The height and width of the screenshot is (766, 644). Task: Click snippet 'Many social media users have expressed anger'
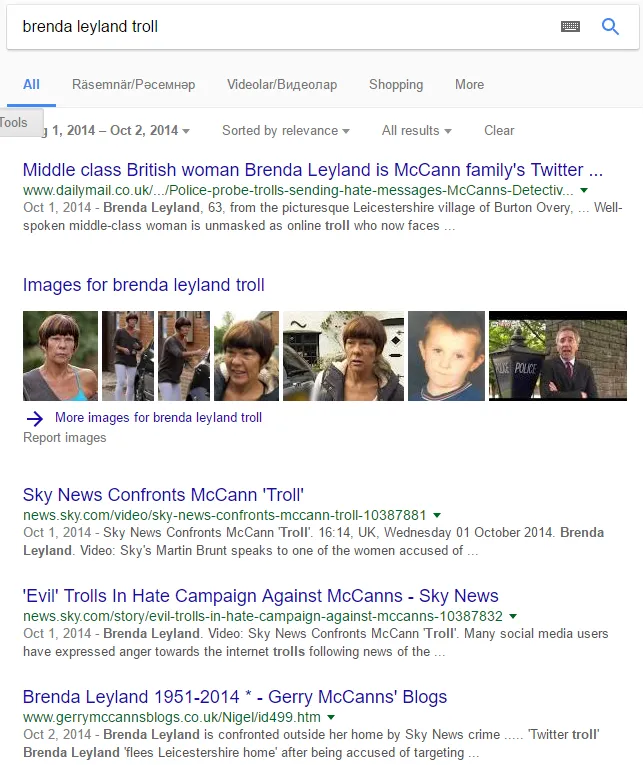point(316,643)
